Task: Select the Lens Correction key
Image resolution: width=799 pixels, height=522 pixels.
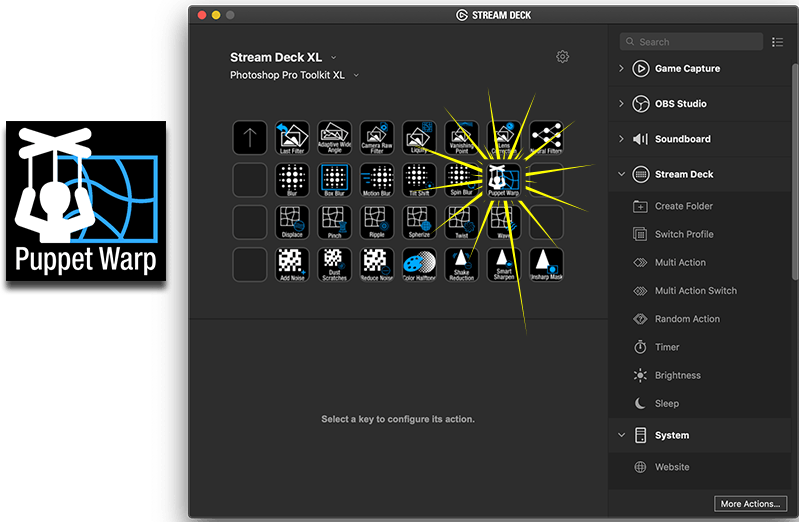Action: coord(503,138)
